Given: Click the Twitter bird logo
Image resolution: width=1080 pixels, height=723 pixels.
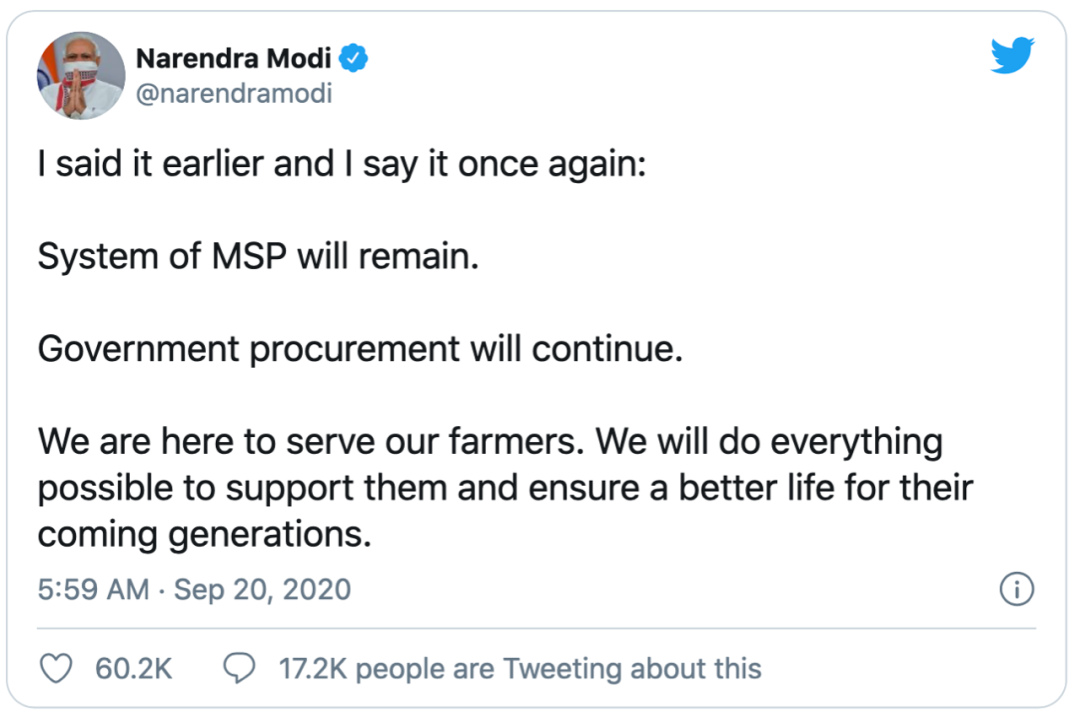Looking at the screenshot, I should 1012,55.
